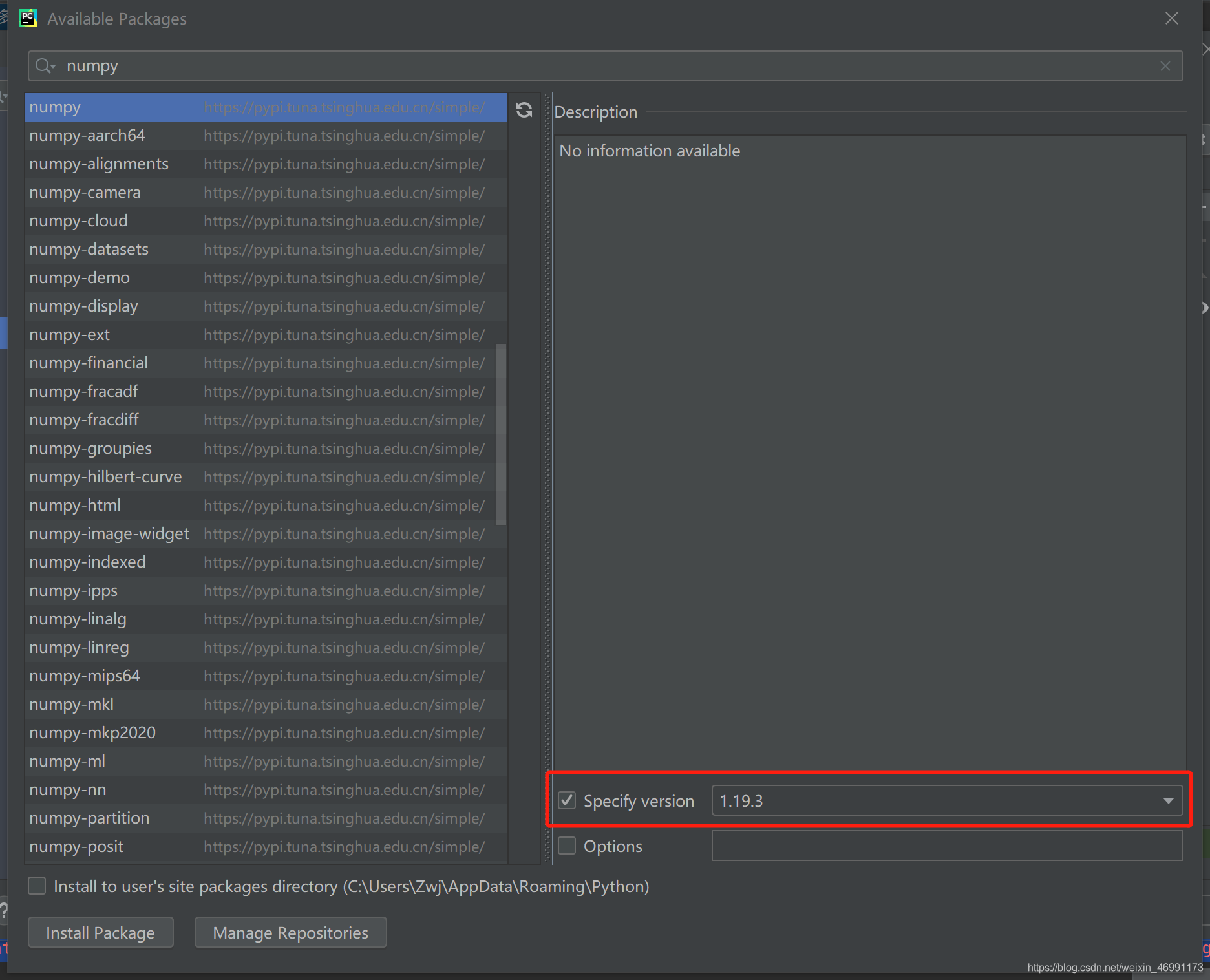
Task: Choose the numpy-linalg package
Action: [x=266, y=619]
